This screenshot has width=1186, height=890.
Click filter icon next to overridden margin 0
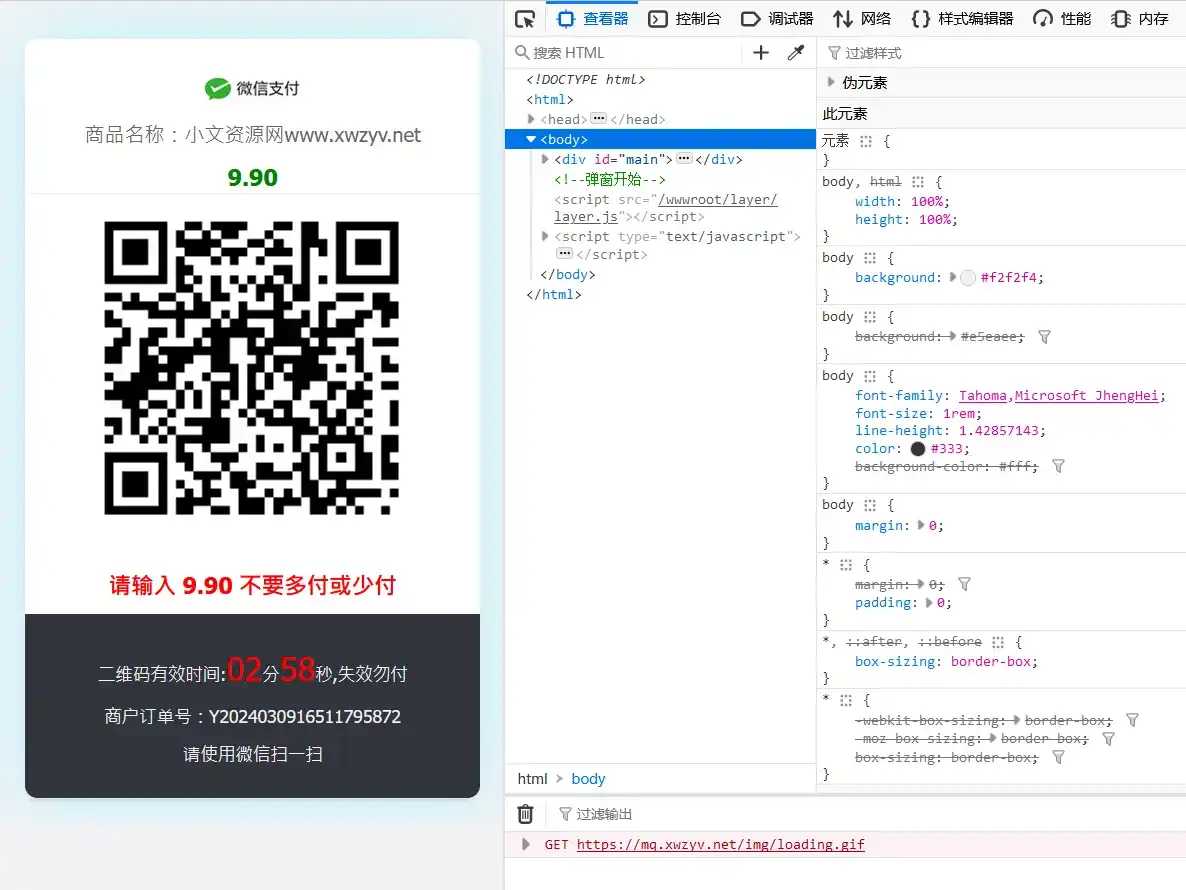coord(964,585)
